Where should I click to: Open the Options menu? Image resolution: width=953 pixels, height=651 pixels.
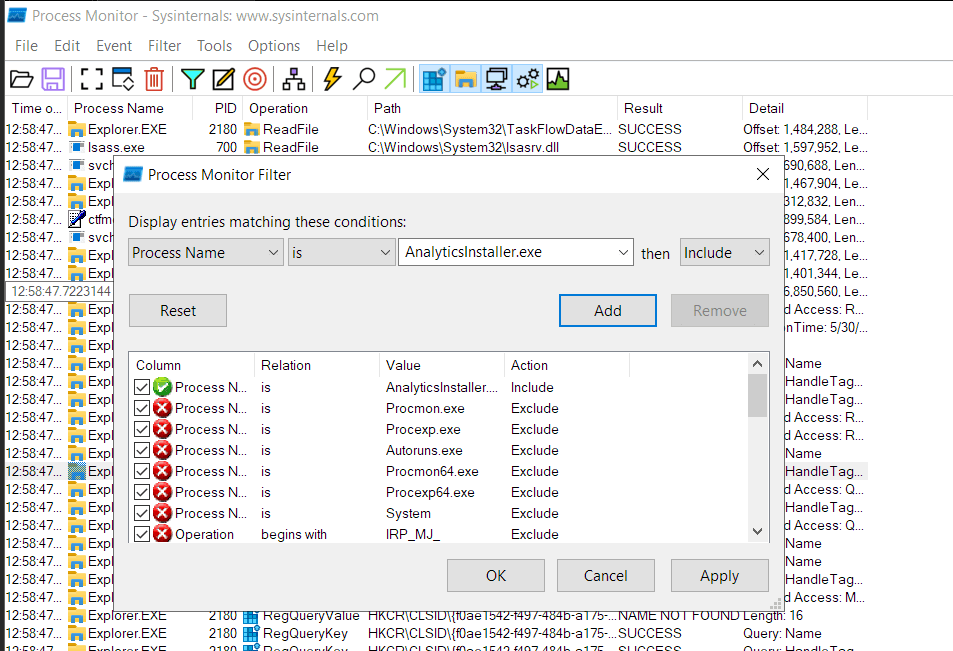274,46
